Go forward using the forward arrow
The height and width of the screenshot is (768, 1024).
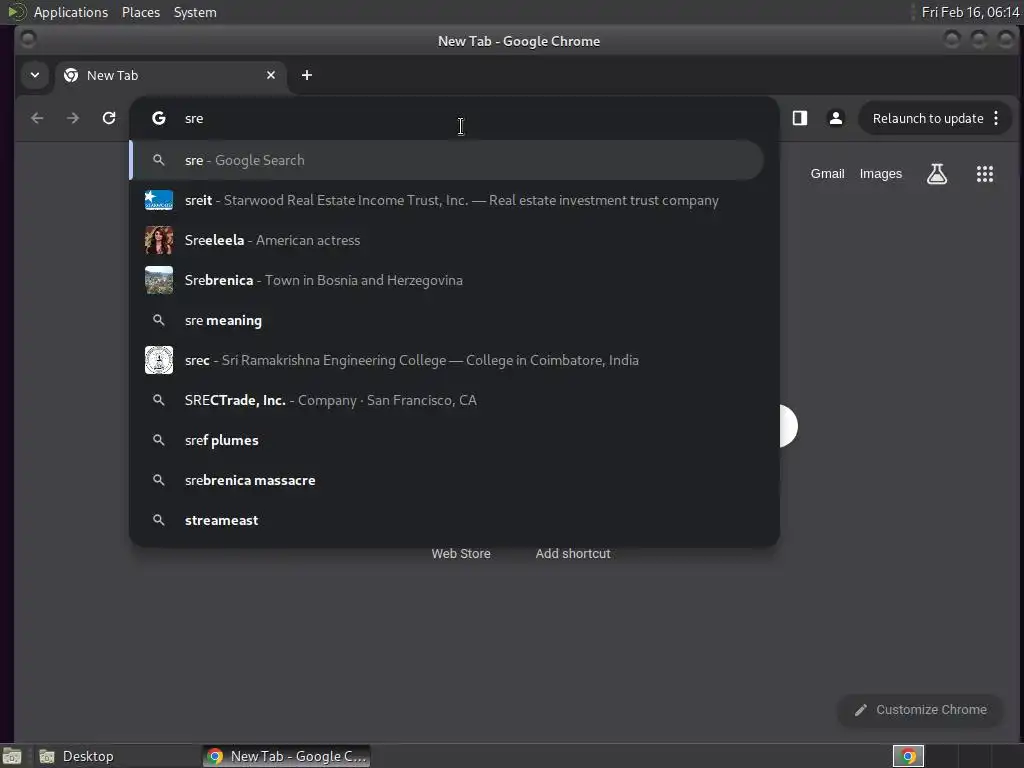click(73, 118)
